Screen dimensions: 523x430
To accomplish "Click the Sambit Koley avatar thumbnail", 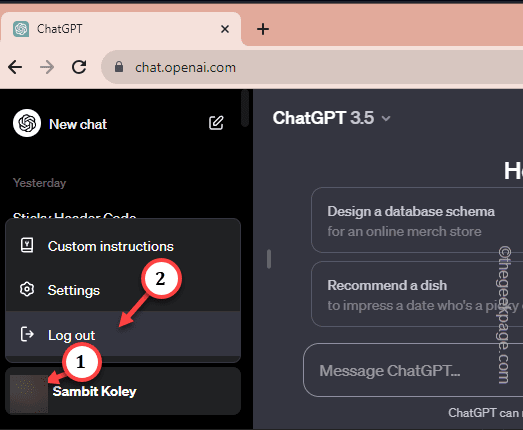I will pos(29,394).
